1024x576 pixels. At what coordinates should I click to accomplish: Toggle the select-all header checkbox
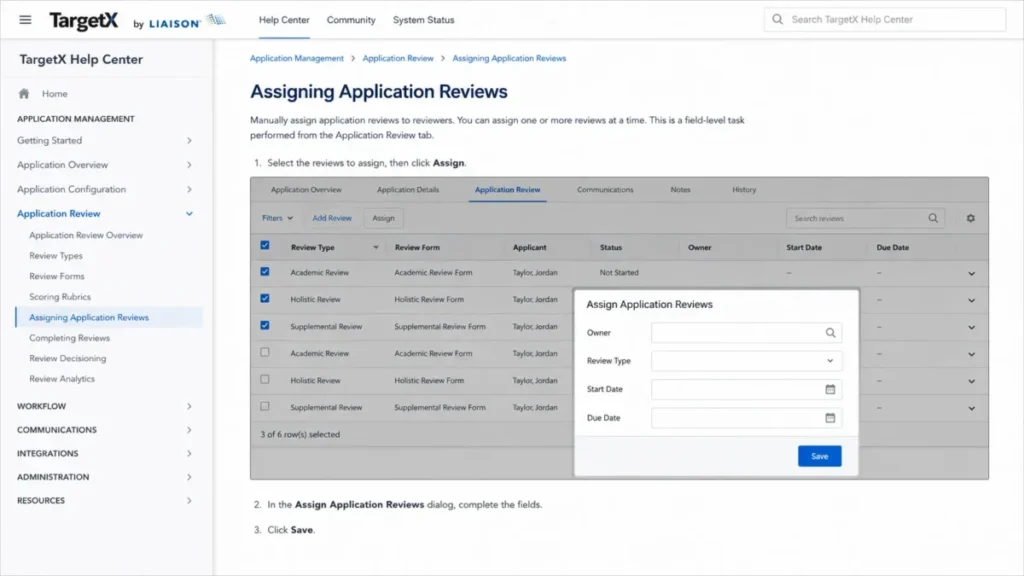point(264,246)
